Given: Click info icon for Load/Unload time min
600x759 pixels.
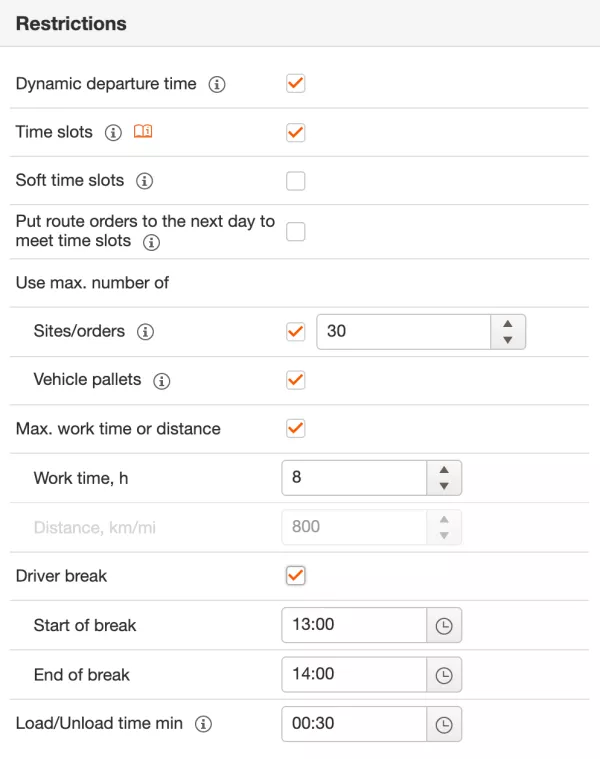Looking at the screenshot, I should (203, 724).
